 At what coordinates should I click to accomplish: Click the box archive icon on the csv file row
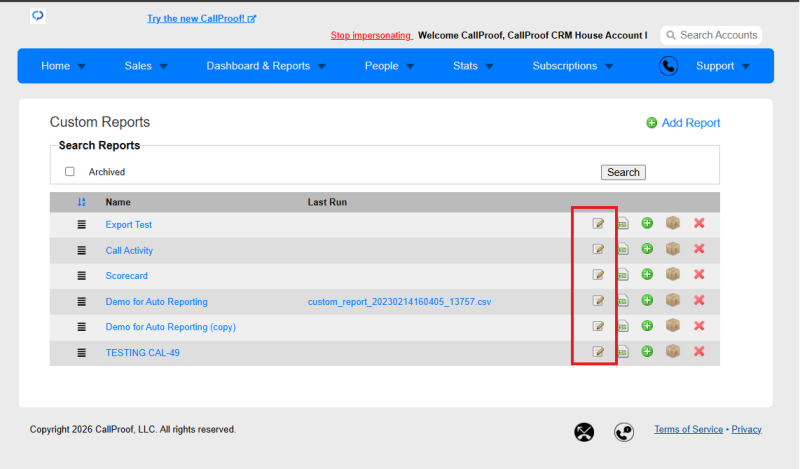[x=673, y=300]
